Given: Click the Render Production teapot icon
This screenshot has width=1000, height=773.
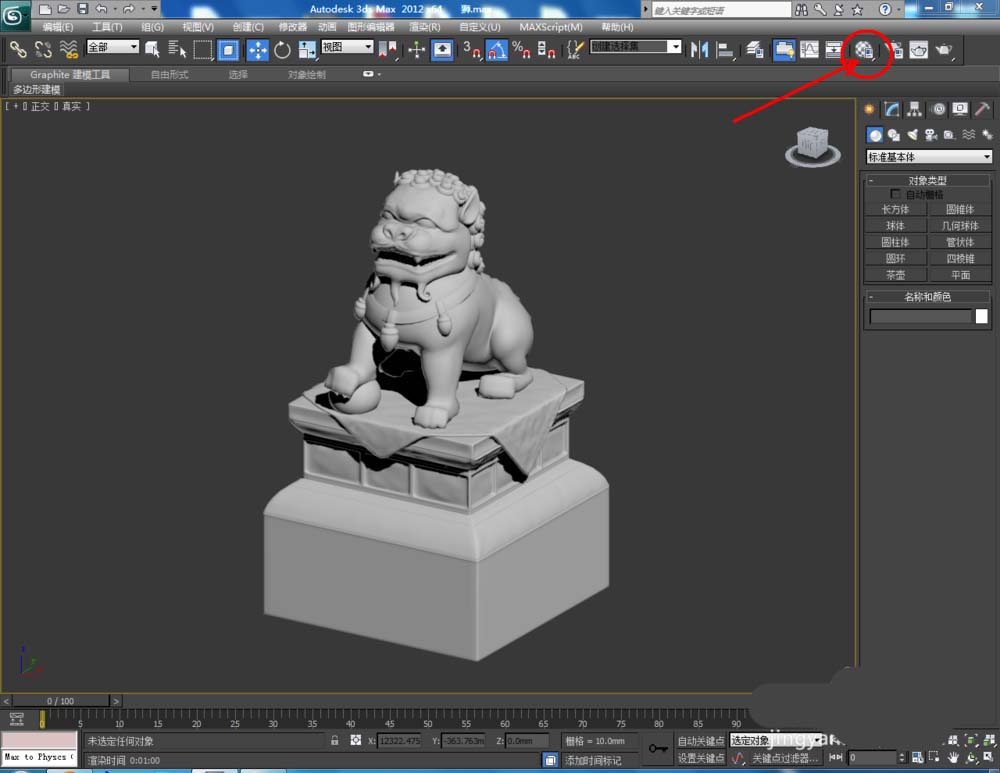Looking at the screenshot, I should [x=943, y=50].
